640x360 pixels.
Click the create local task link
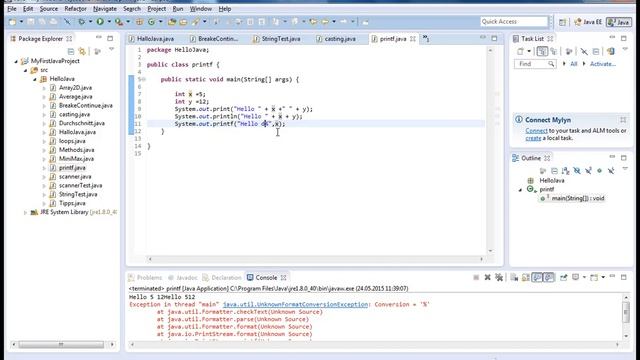(x=533, y=138)
